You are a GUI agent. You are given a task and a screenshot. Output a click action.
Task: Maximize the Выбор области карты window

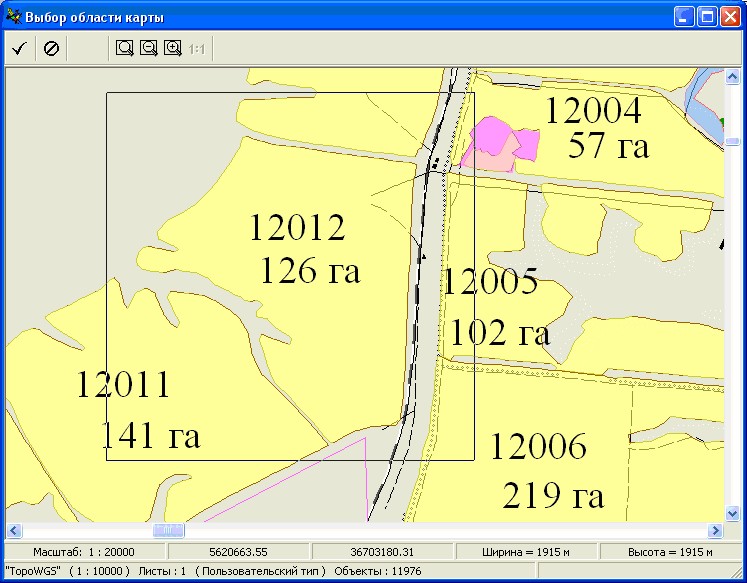[707, 17]
